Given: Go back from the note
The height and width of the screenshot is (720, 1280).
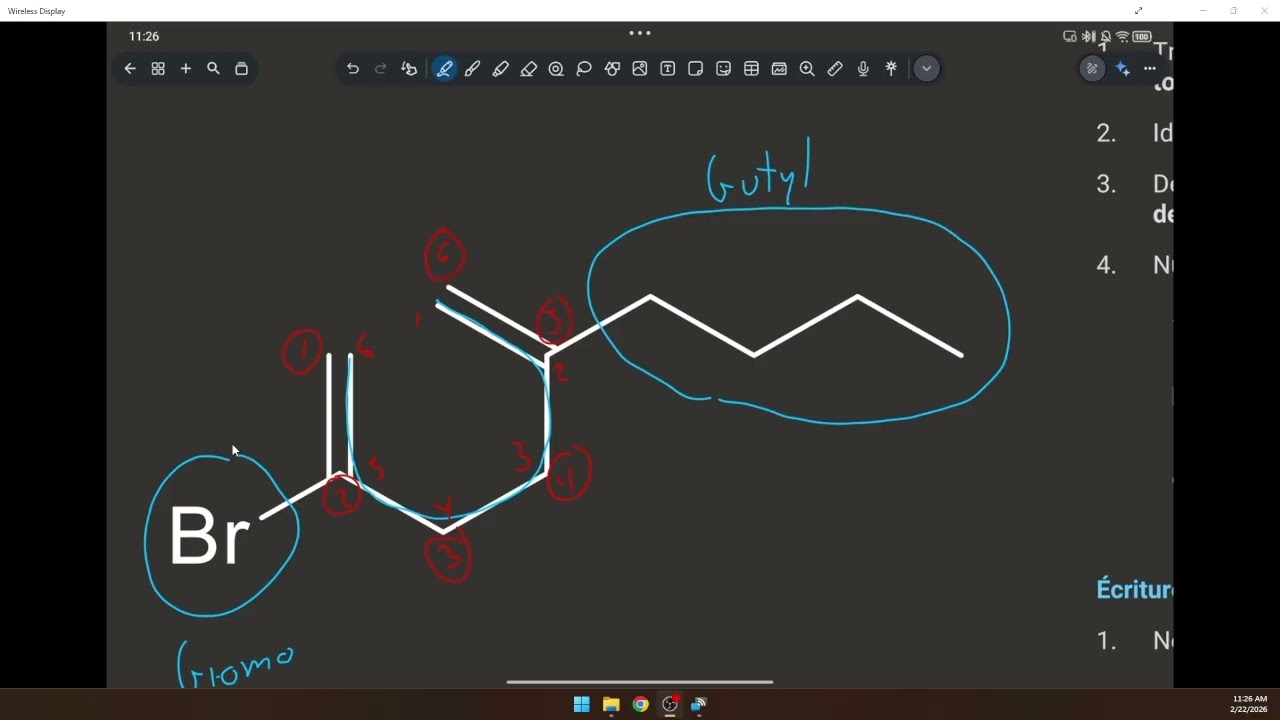Looking at the screenshot, I should click(130, 69).
